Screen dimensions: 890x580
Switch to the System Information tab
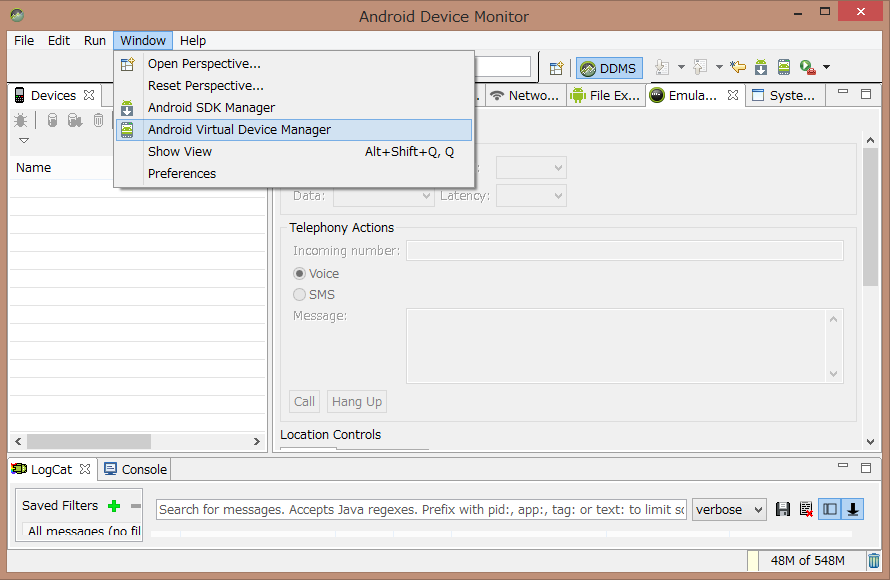pyautogui.click(x=784, y=95)
